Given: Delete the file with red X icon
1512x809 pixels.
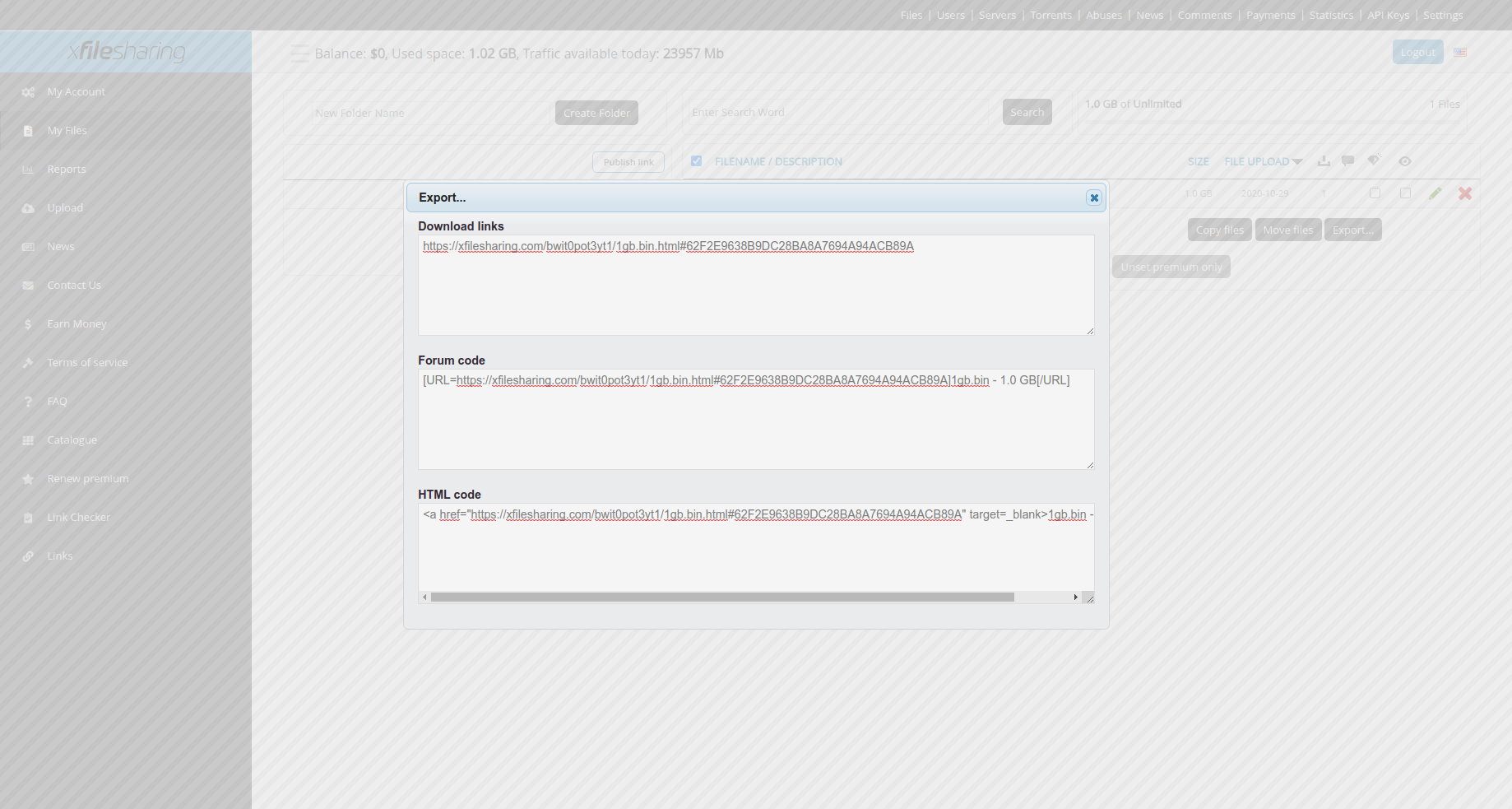Looking at the screenshot, I should [x=1465, y=193].
